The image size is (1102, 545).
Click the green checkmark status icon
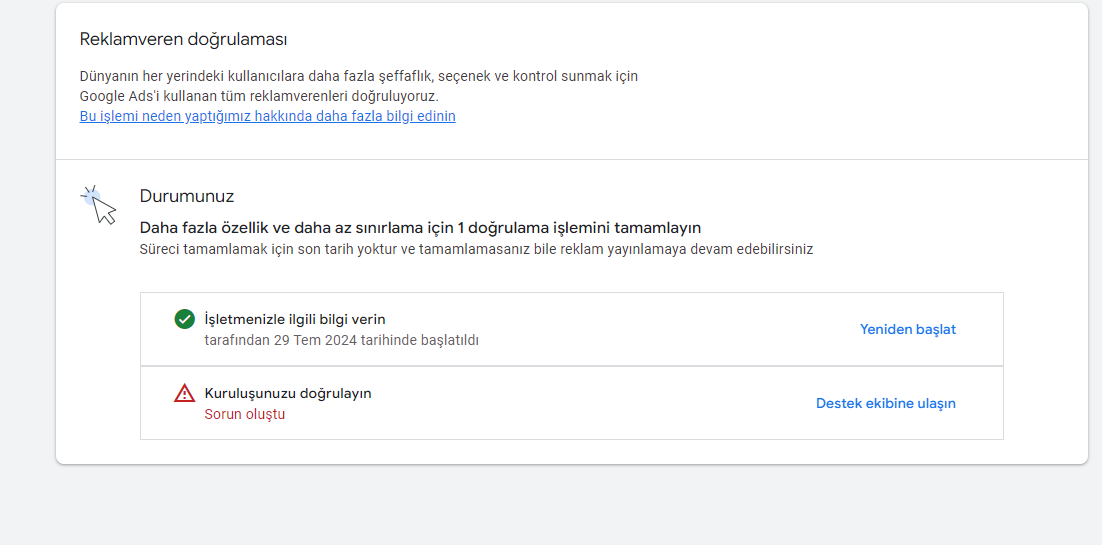184,319
